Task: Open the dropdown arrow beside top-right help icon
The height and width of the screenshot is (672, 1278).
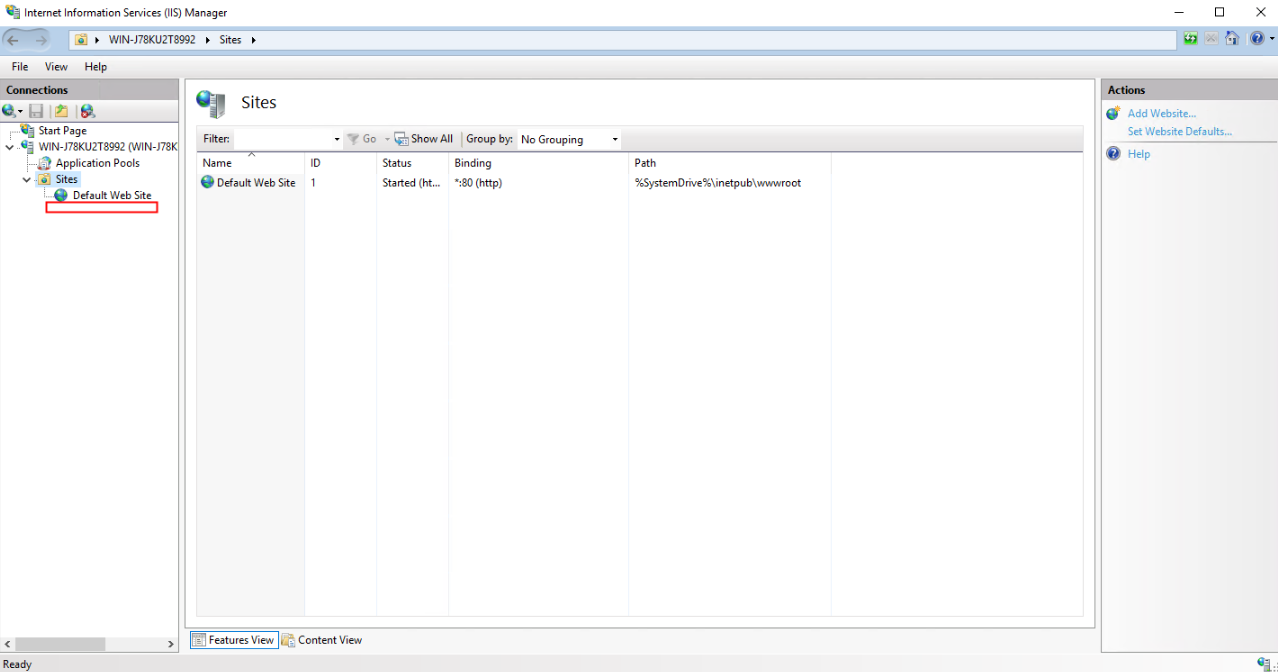Action: (1270, 39)
